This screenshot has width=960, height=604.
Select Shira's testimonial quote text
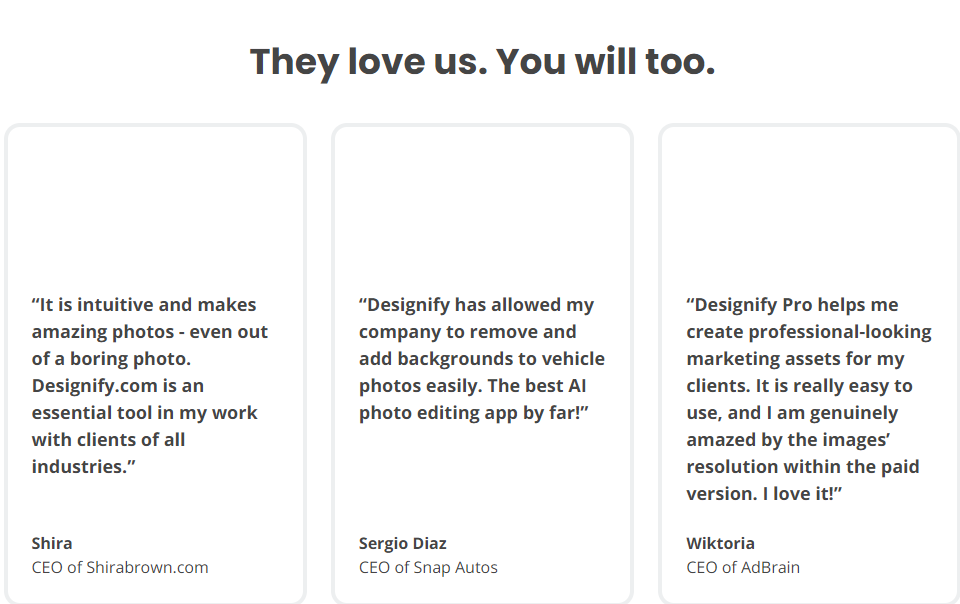click(x=150, y=386)
